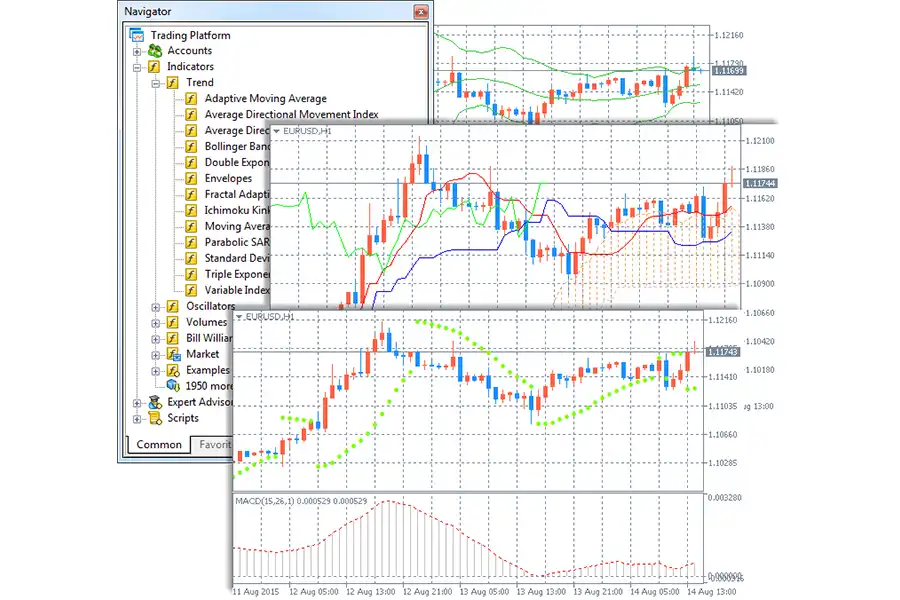Click the 1.10285 price label on lower chart
Screen dimensions: 900x600
[723, 463]
